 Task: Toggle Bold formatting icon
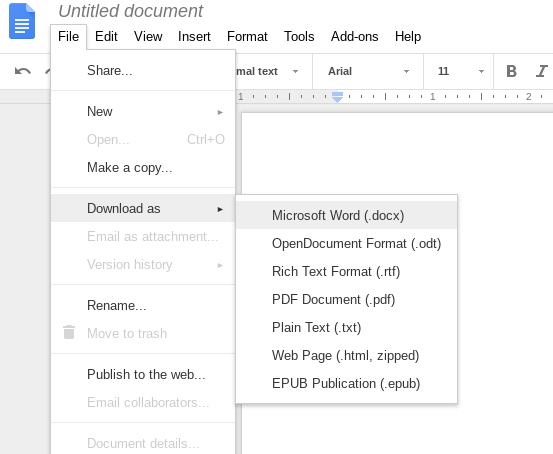click(x=511, y=71)
